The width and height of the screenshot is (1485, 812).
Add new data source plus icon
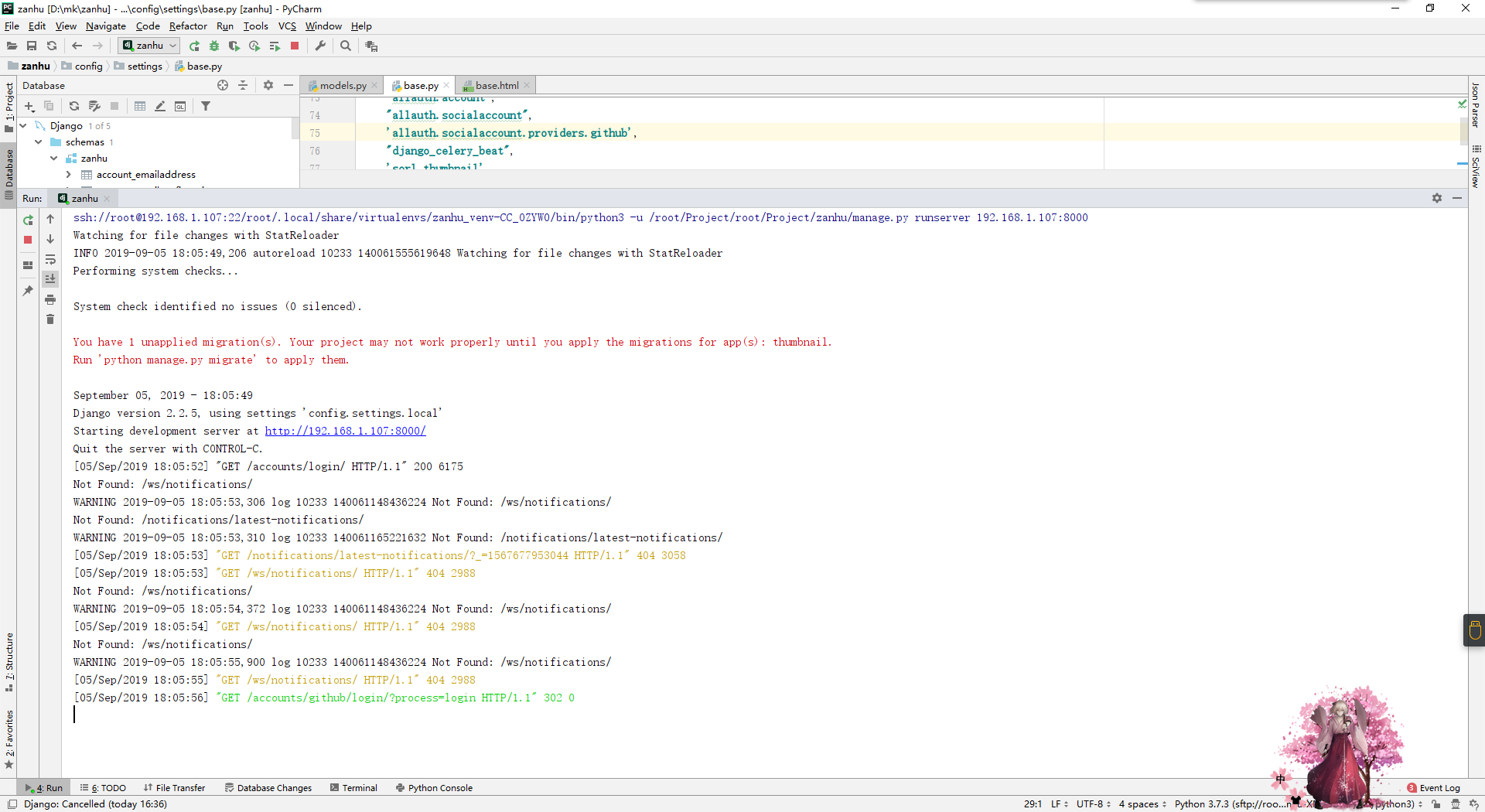29,107
